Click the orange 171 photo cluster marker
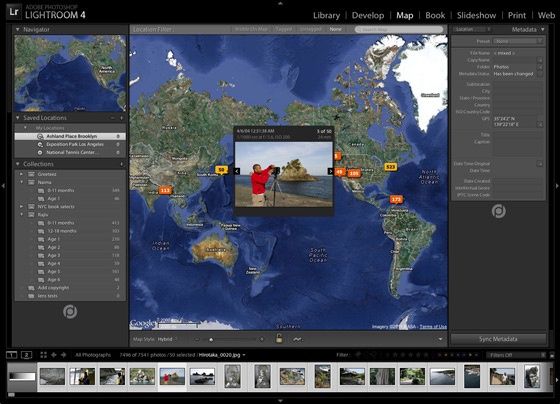 click(396, 199)
